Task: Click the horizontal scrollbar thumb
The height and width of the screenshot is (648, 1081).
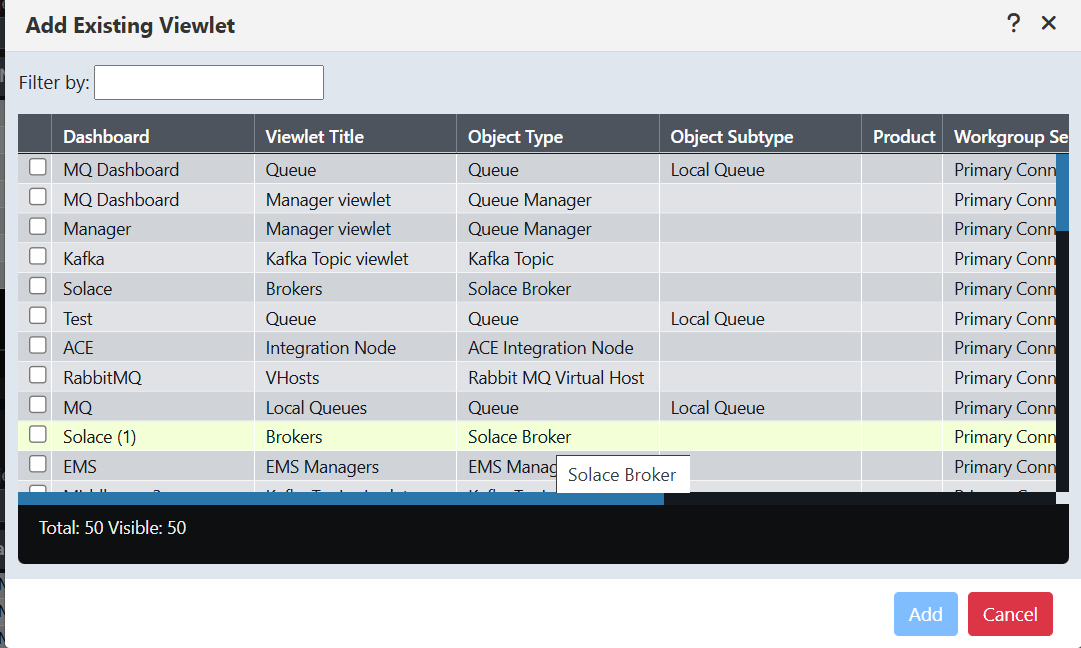Action: (x=341, y=498)
